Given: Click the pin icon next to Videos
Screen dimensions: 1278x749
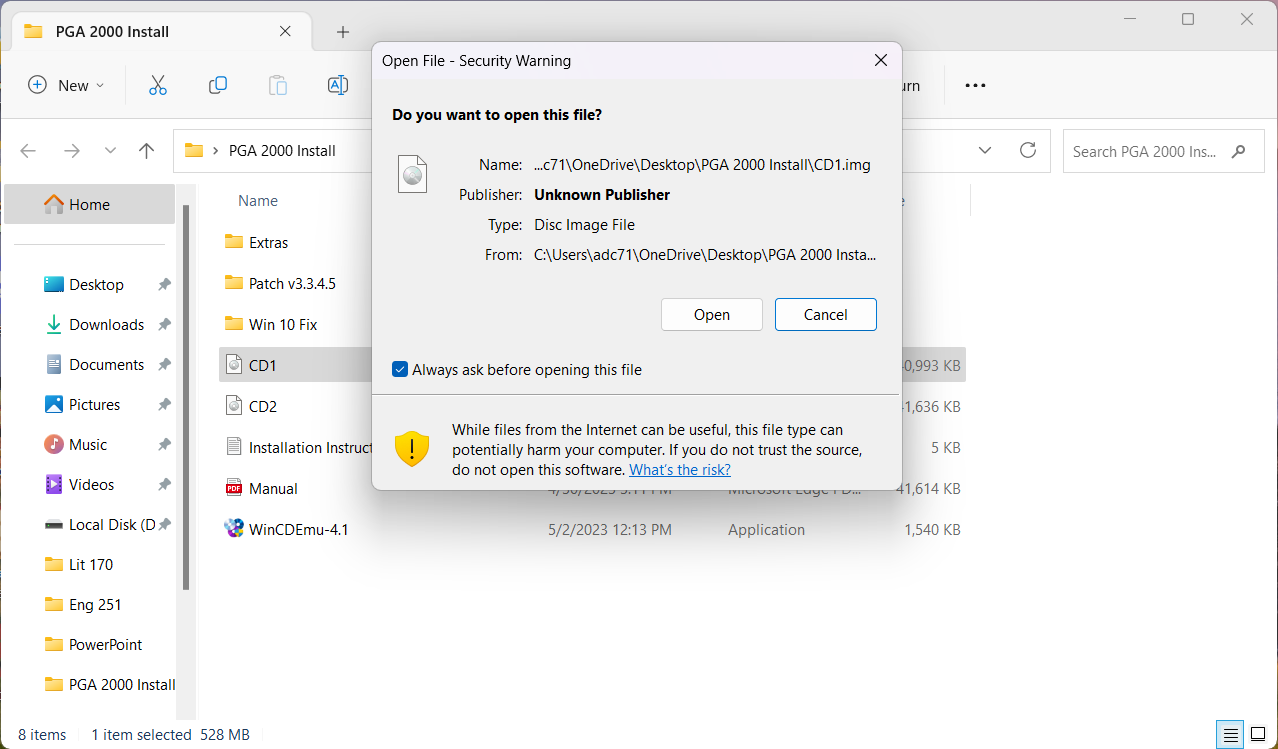Looking at the screenshot, I should [164, 485].
